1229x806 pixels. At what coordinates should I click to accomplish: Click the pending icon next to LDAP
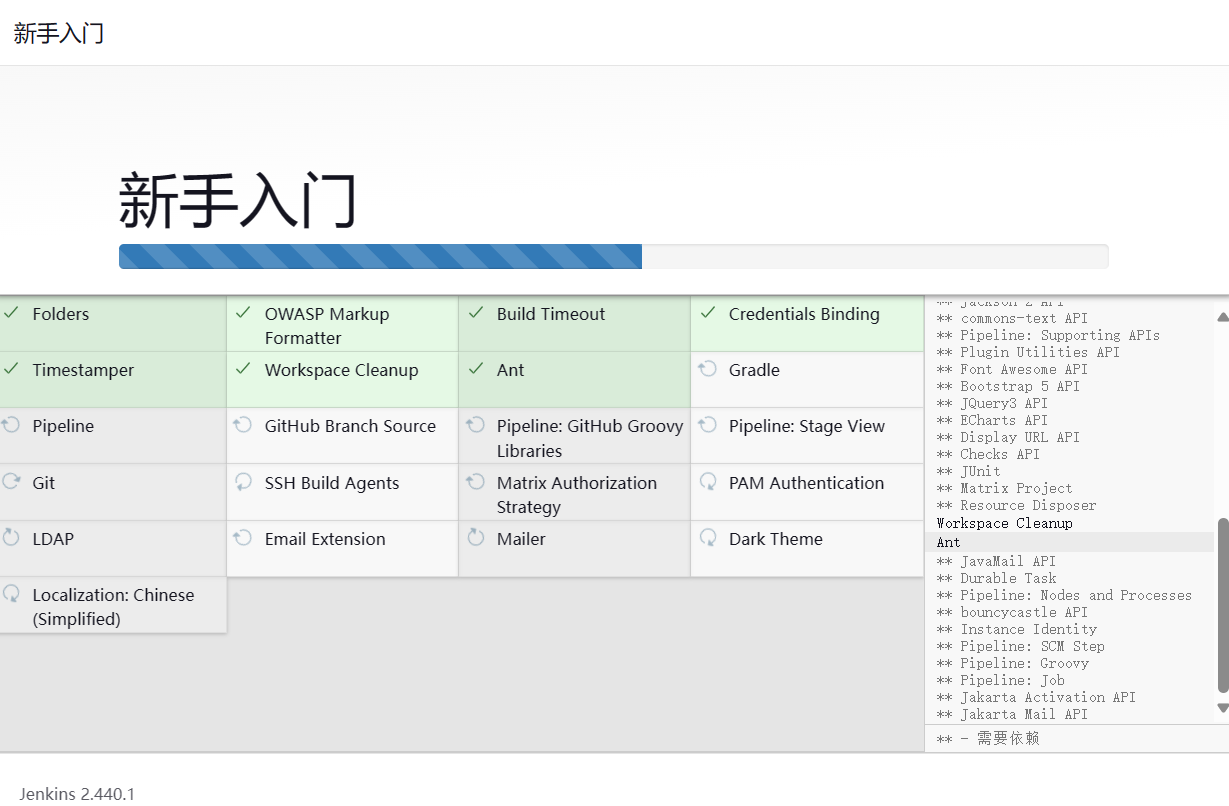coord(11,538)
